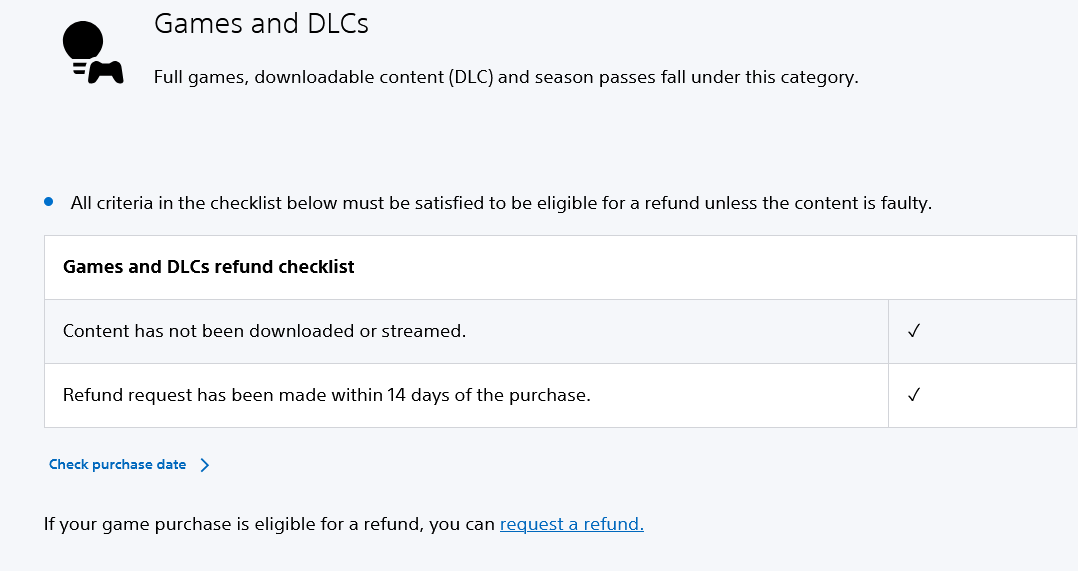
Task: Click the Games and DLCs lightbulb controller icon
Action: point(92,53)
